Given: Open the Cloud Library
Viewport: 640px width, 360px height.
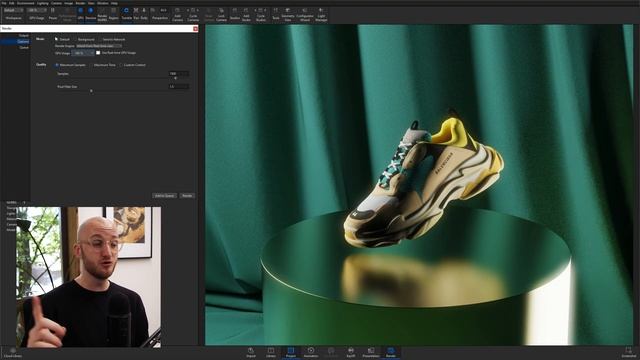Looking at the screenshot, I should tap(13, 353).
